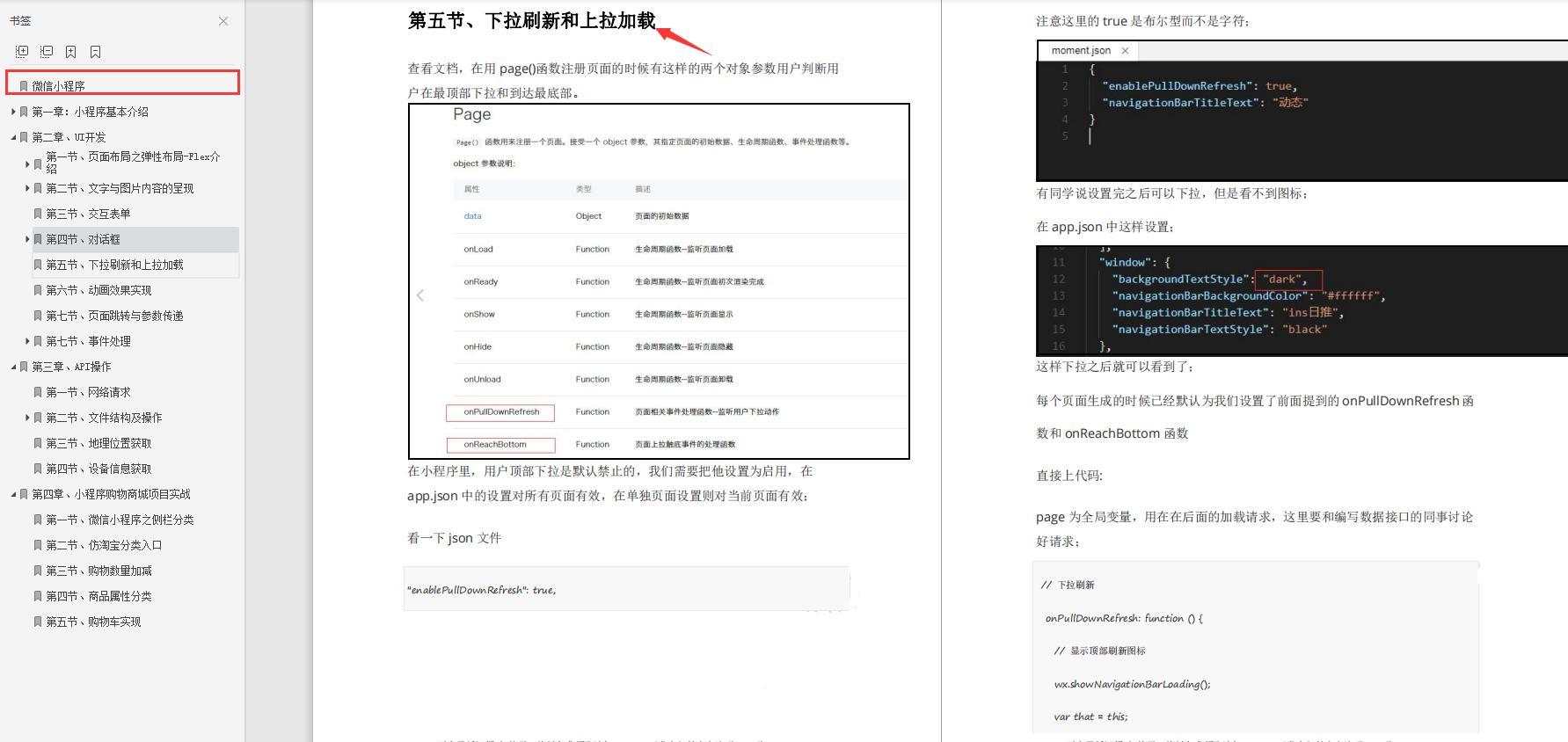Click the 书签 panel title
1568x742 pixels.
20,20
